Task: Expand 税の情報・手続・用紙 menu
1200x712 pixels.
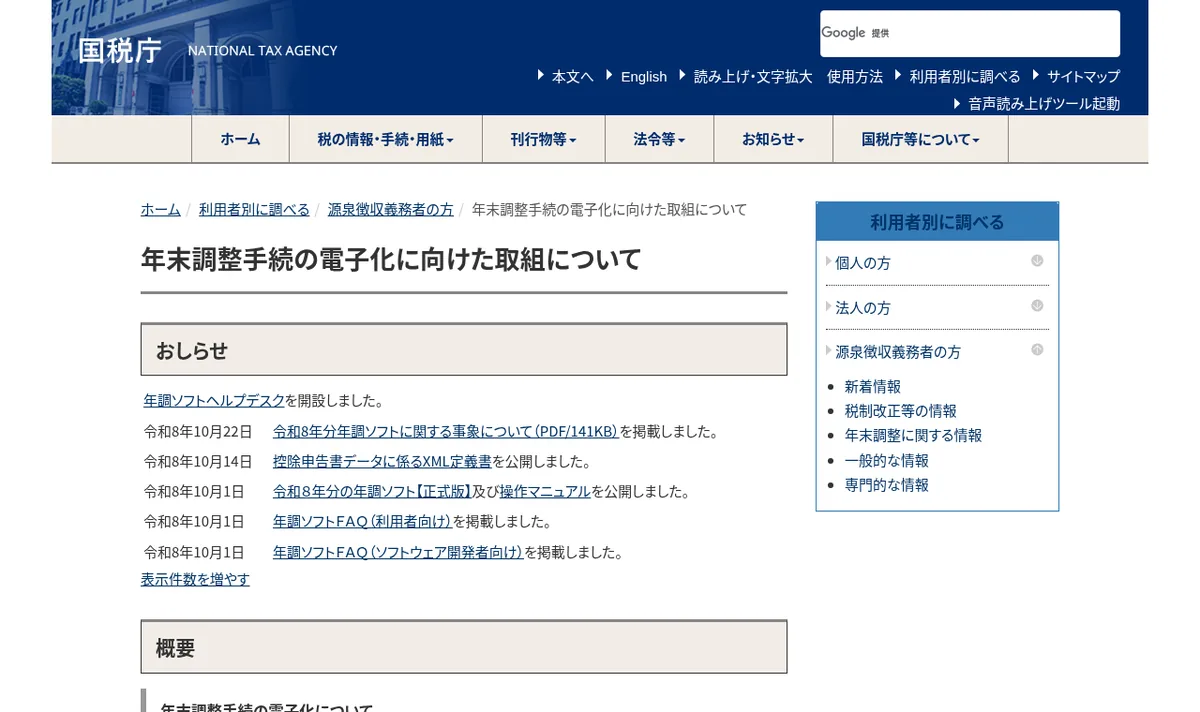Action: coord(386,139)
